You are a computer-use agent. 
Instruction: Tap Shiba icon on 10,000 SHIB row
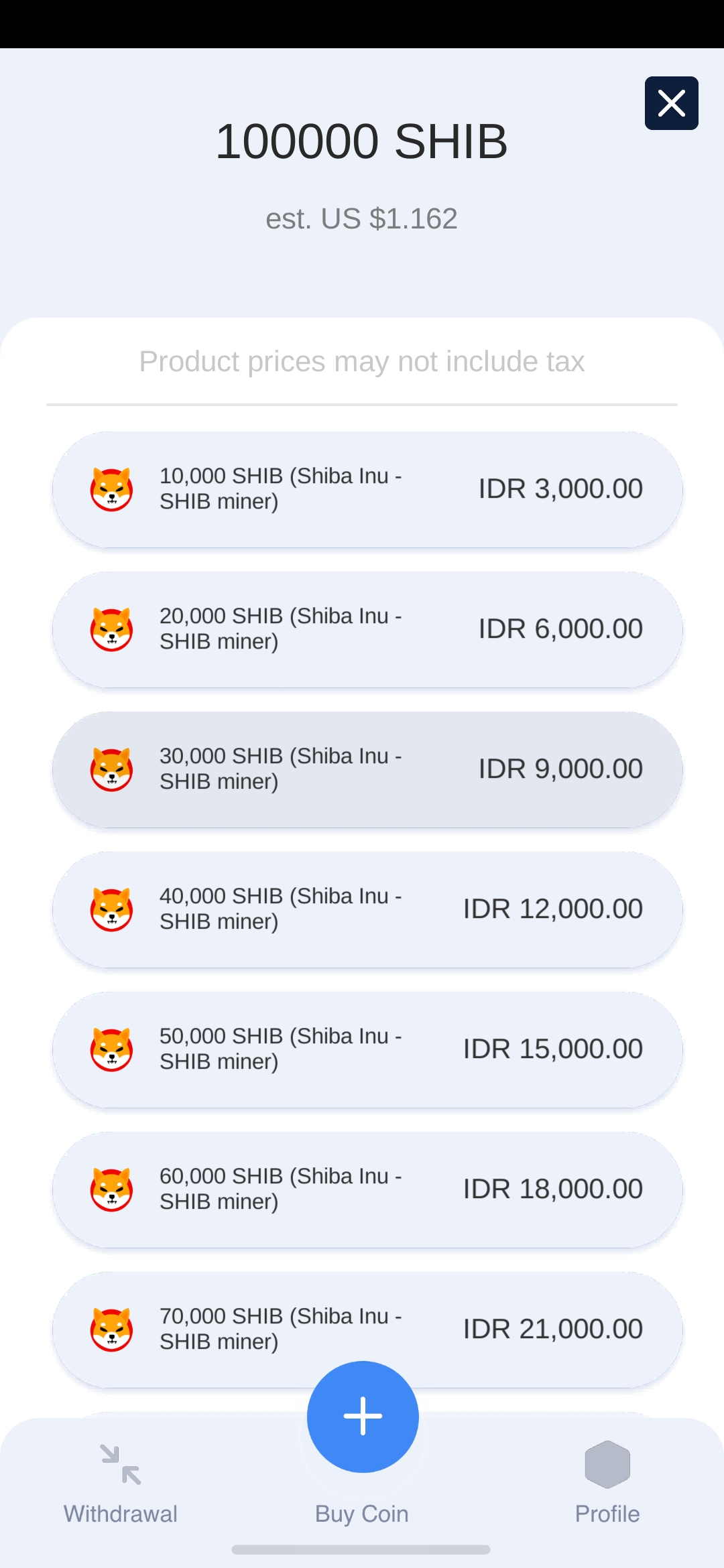[111, 490]
